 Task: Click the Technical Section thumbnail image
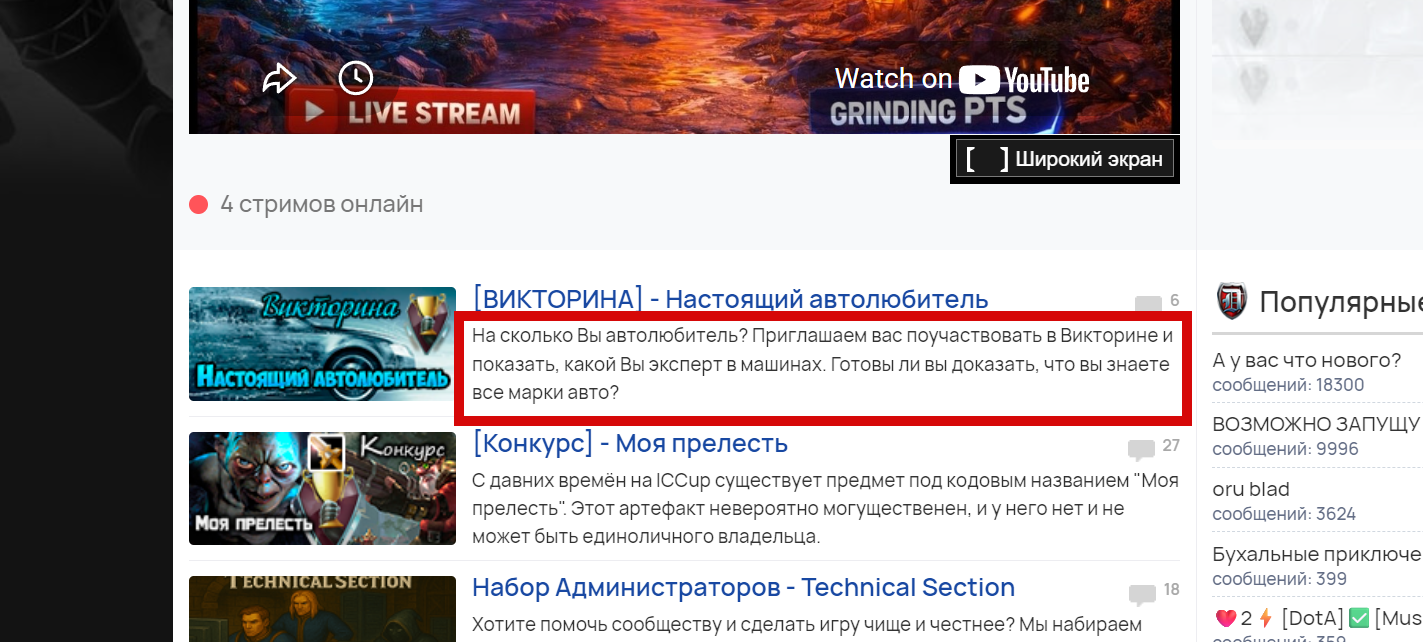[x=322, y=608]
